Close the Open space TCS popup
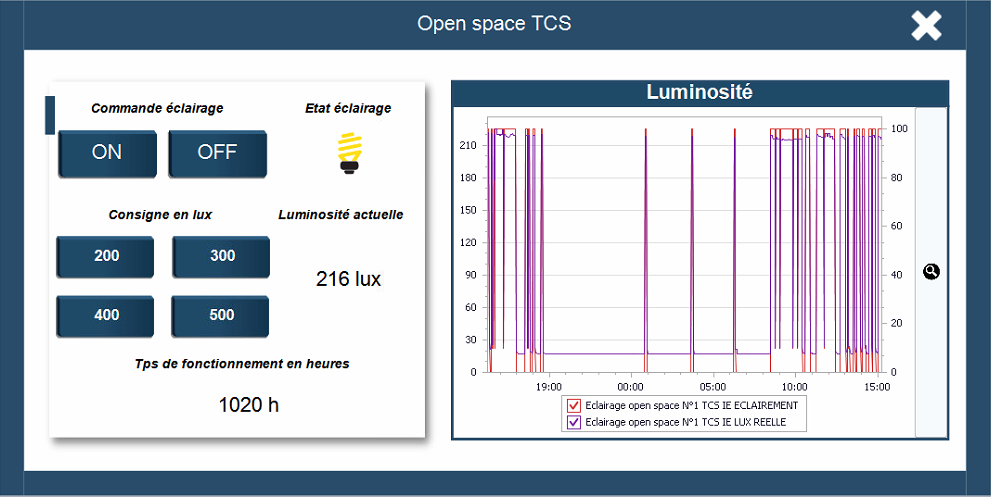991x497 pixels. (x=927, y=26)
